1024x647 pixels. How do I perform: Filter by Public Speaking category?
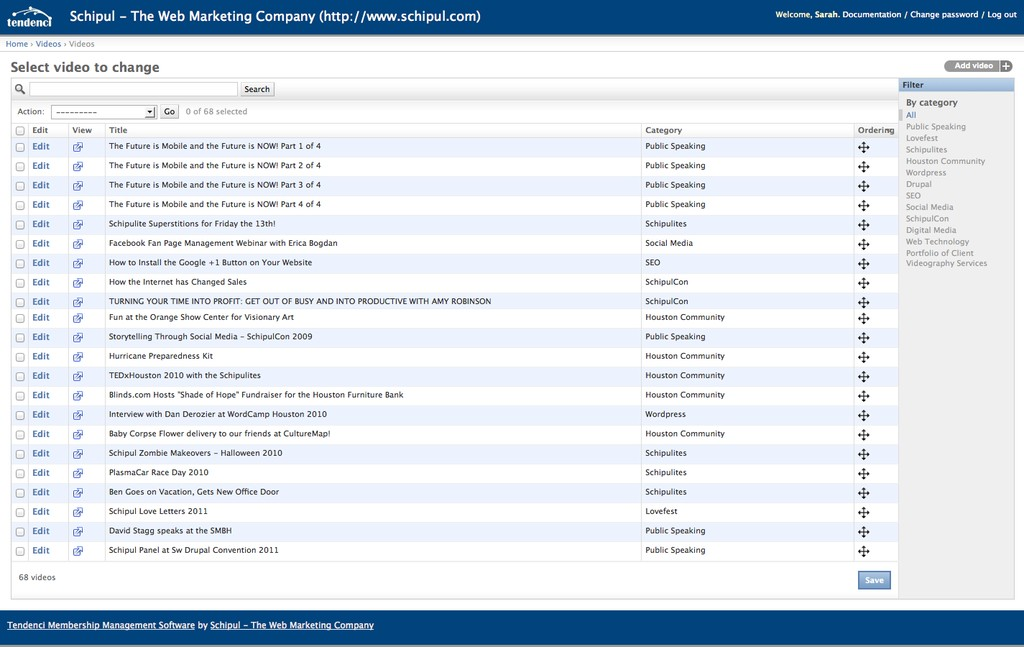click(935, 127)
